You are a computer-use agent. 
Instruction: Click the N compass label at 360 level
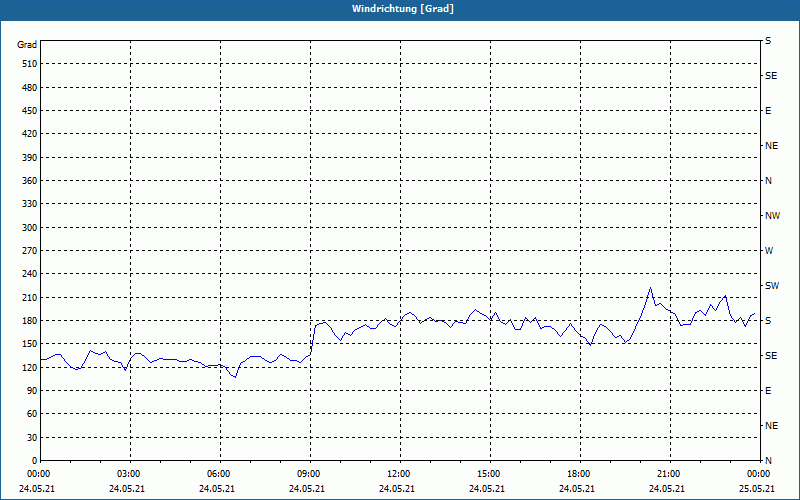(768, 181)
